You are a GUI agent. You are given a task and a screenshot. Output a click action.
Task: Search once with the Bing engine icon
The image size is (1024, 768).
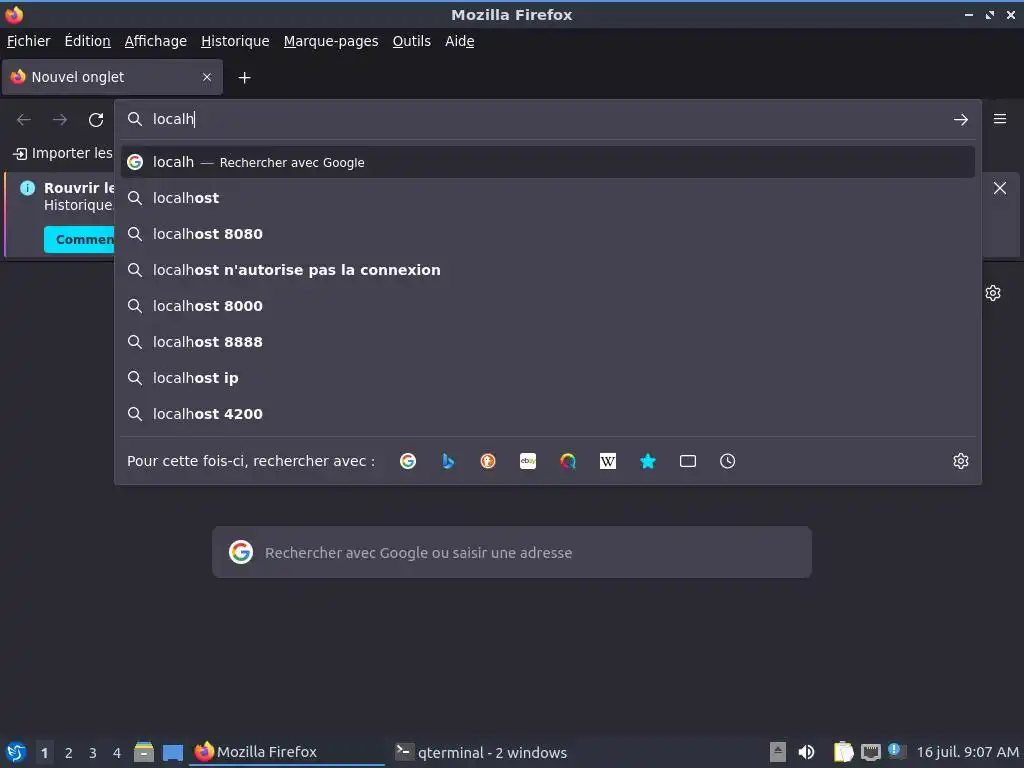coord(448,461)
